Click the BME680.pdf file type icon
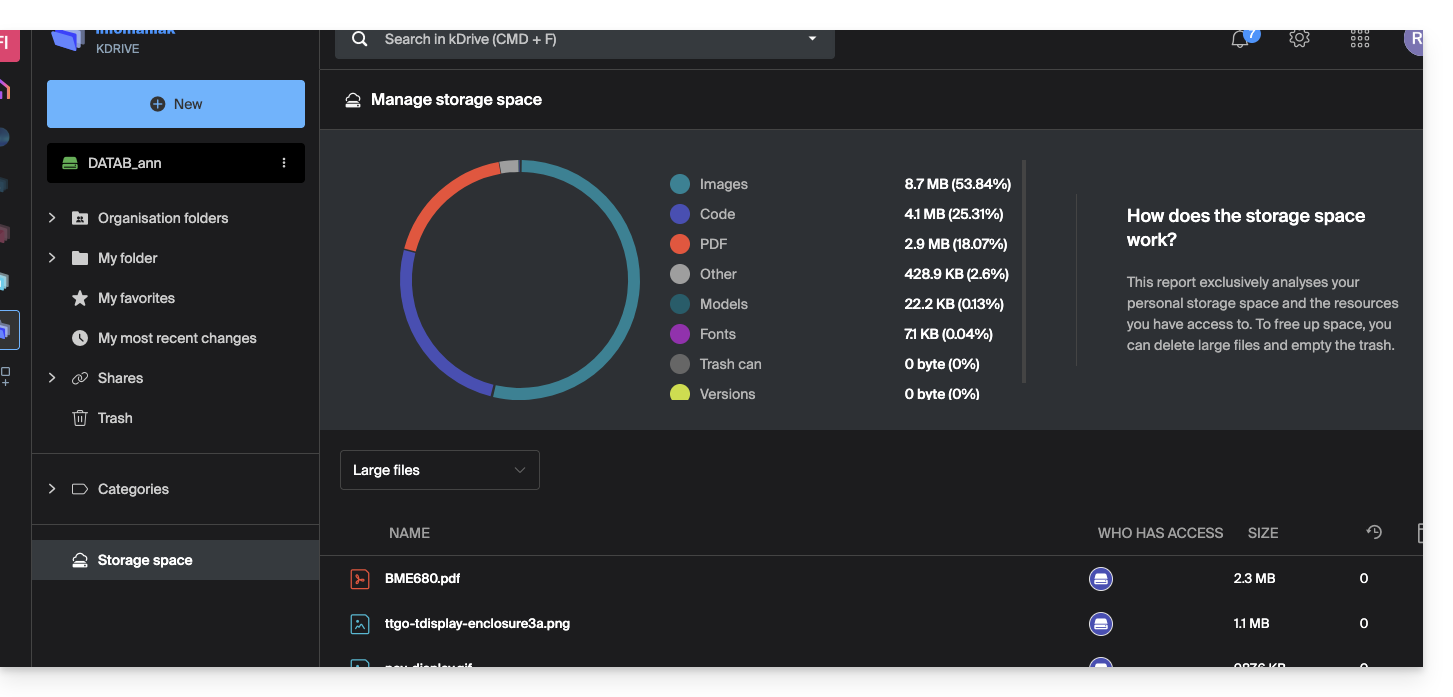 [360, 579]
